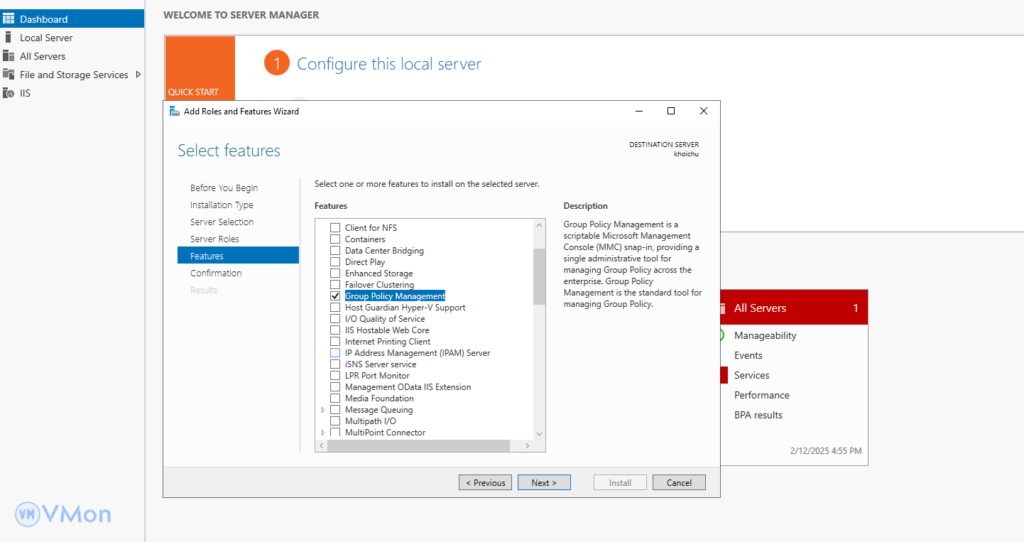Click the orange step 1 circle
1024x542 pixels.
[277, 63]
